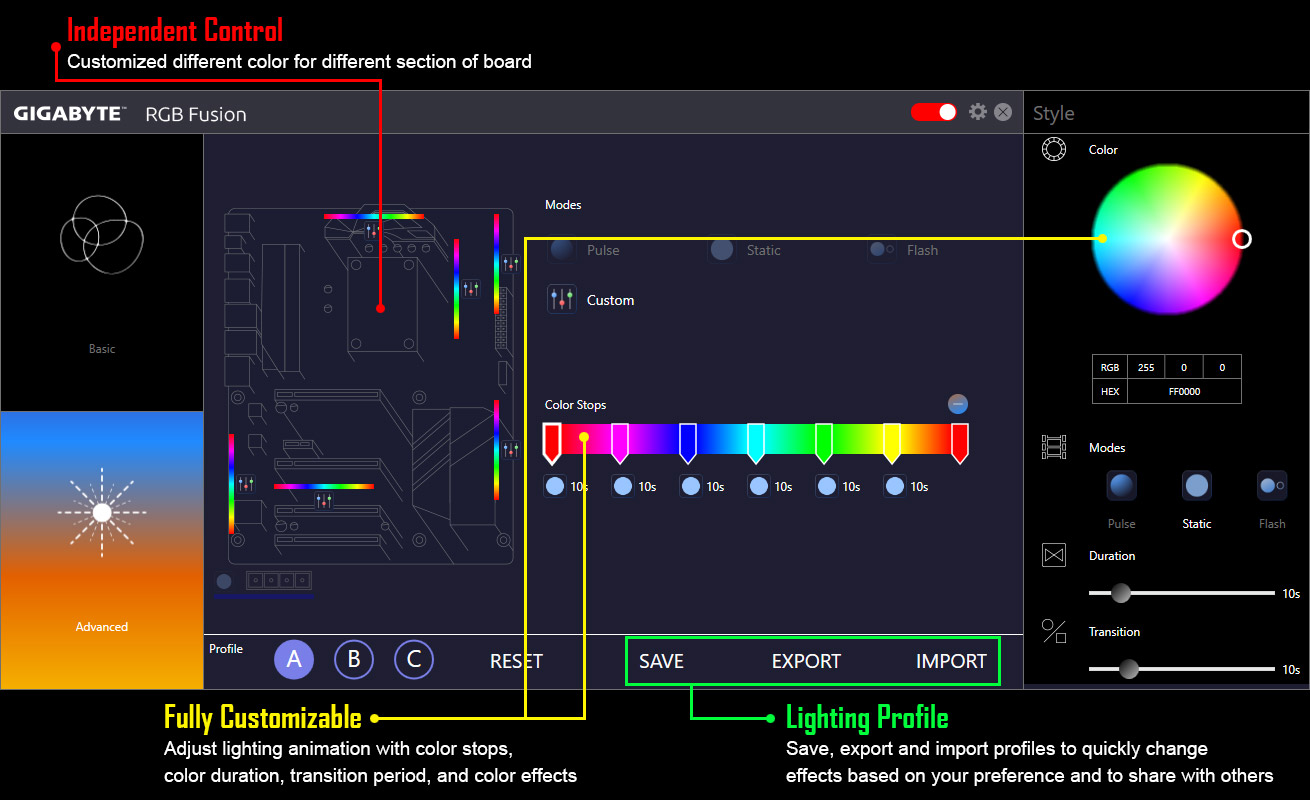Select the Custom mode icon

[562, 300]
